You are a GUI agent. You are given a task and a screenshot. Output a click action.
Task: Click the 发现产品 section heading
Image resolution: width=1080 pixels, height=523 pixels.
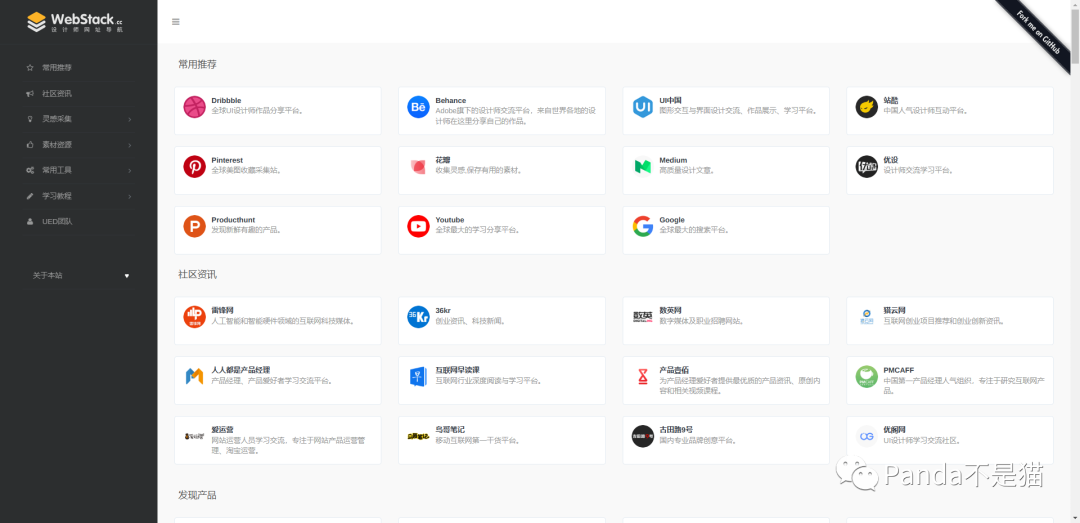(x=198, y=495)
